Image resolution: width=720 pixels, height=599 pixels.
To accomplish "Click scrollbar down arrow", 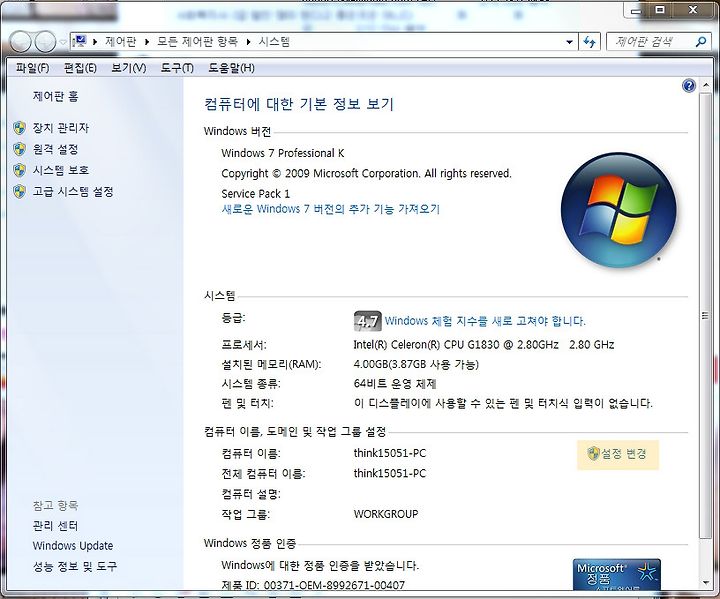I will pyautogui.click(x=705, y=583).
